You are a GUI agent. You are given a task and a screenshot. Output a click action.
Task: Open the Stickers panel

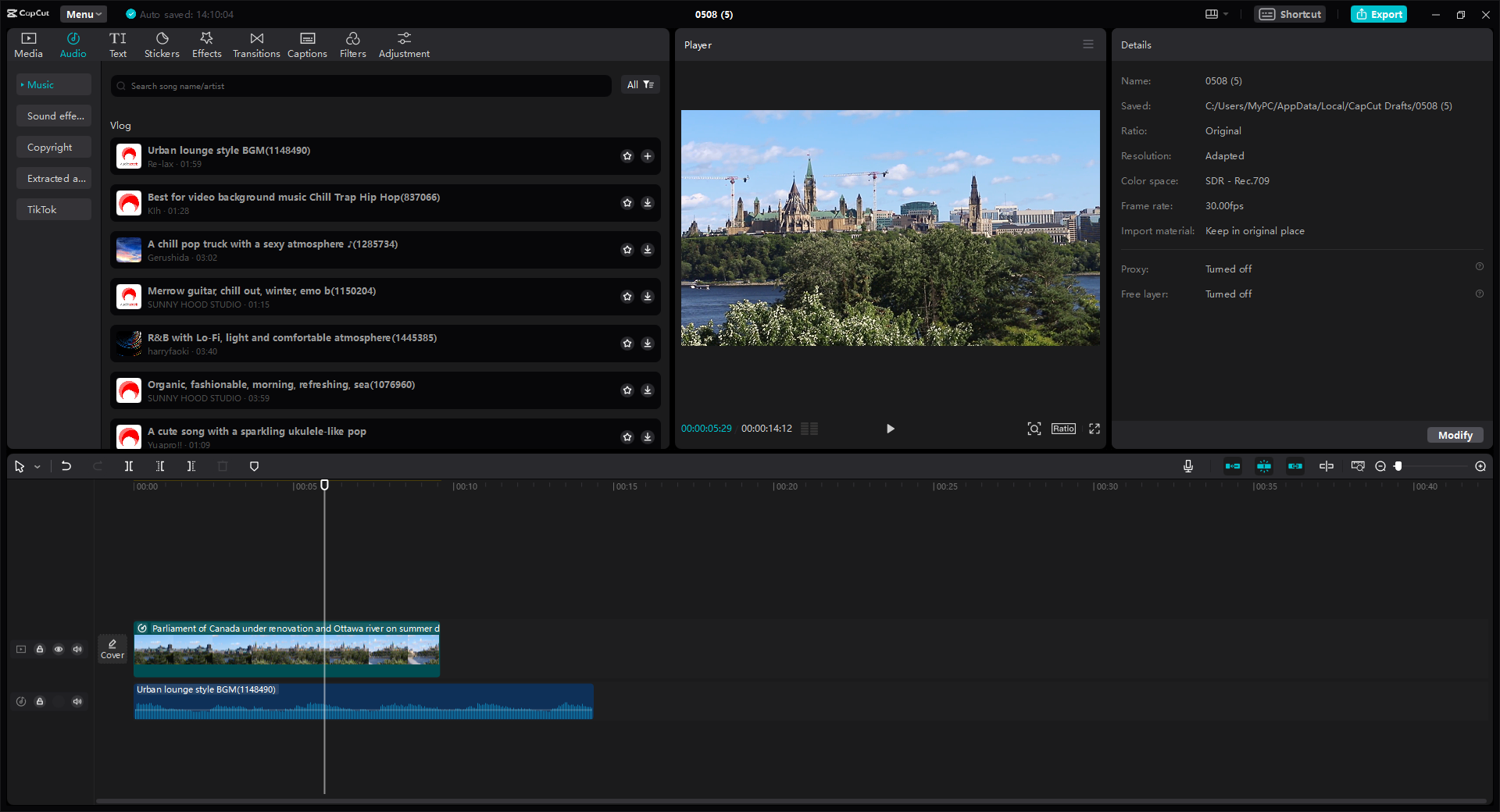(x=162, y=44)
